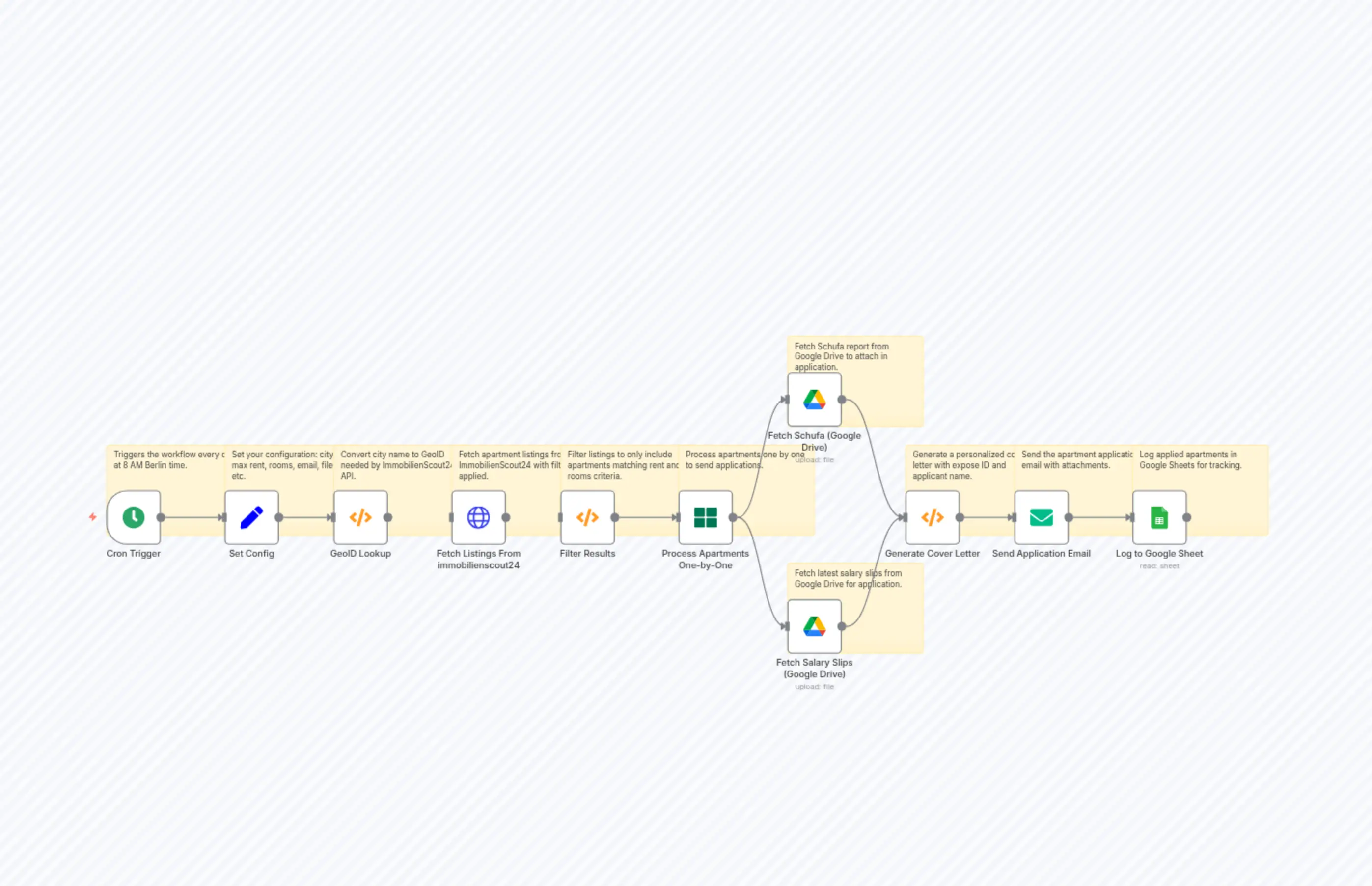Open the Cron Trigger node
This screenshot has width=1372, height=886.
click(x=133, y=517)
